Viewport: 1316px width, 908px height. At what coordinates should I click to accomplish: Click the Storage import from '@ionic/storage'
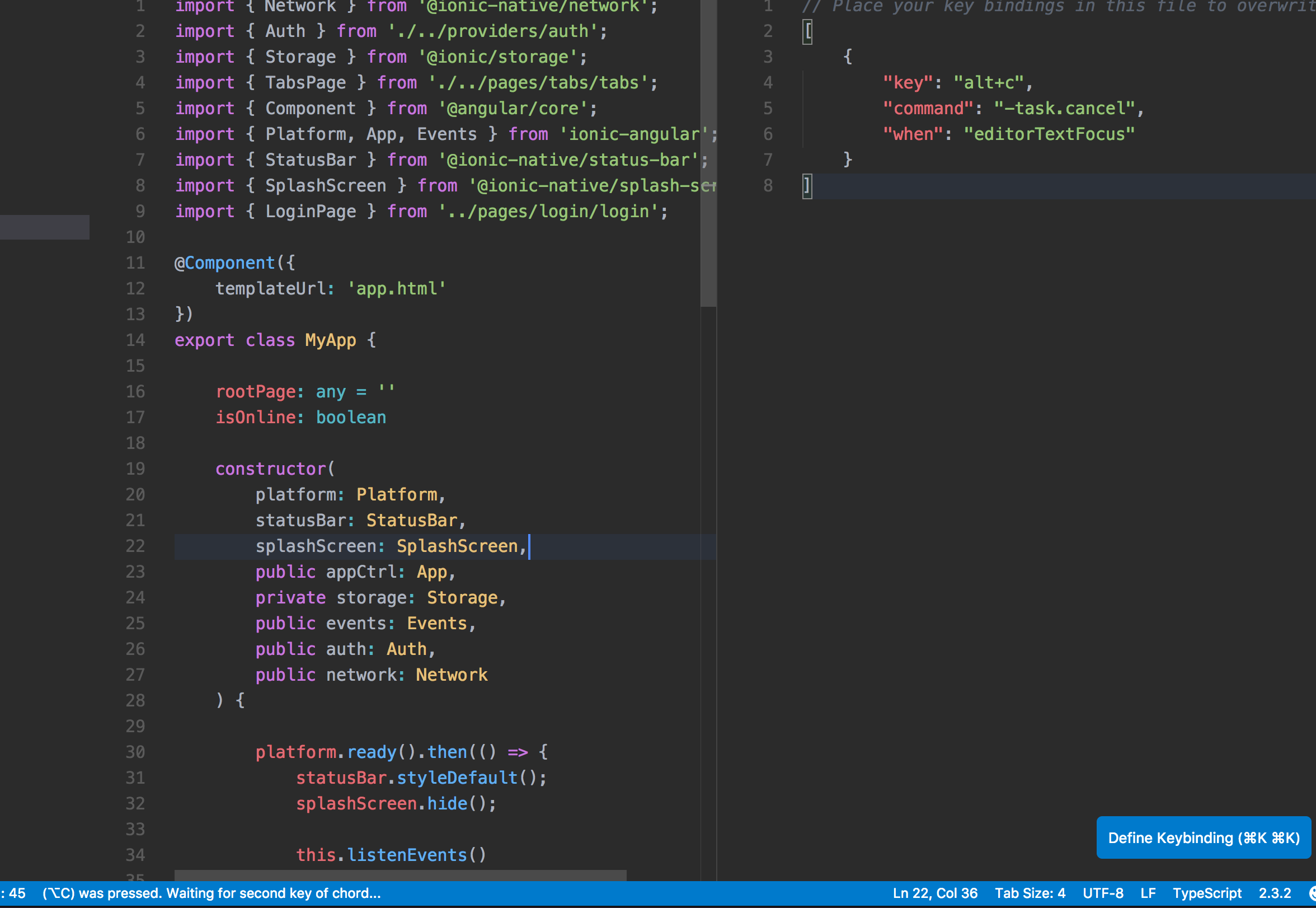tap(381, 57)
